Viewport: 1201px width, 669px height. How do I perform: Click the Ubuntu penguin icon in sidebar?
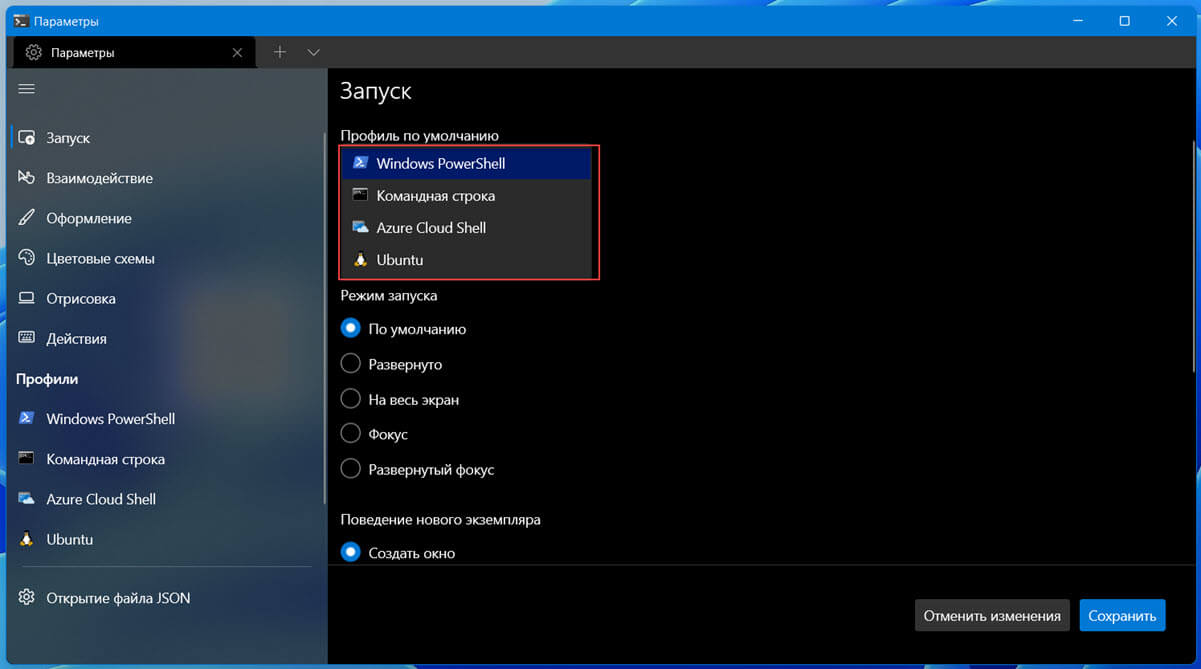(27, 538)
